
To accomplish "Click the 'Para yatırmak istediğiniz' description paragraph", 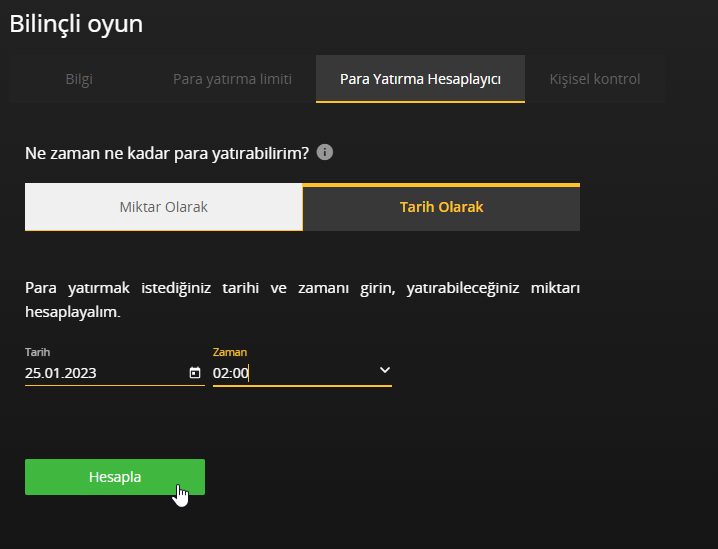I will coord(302,300).
